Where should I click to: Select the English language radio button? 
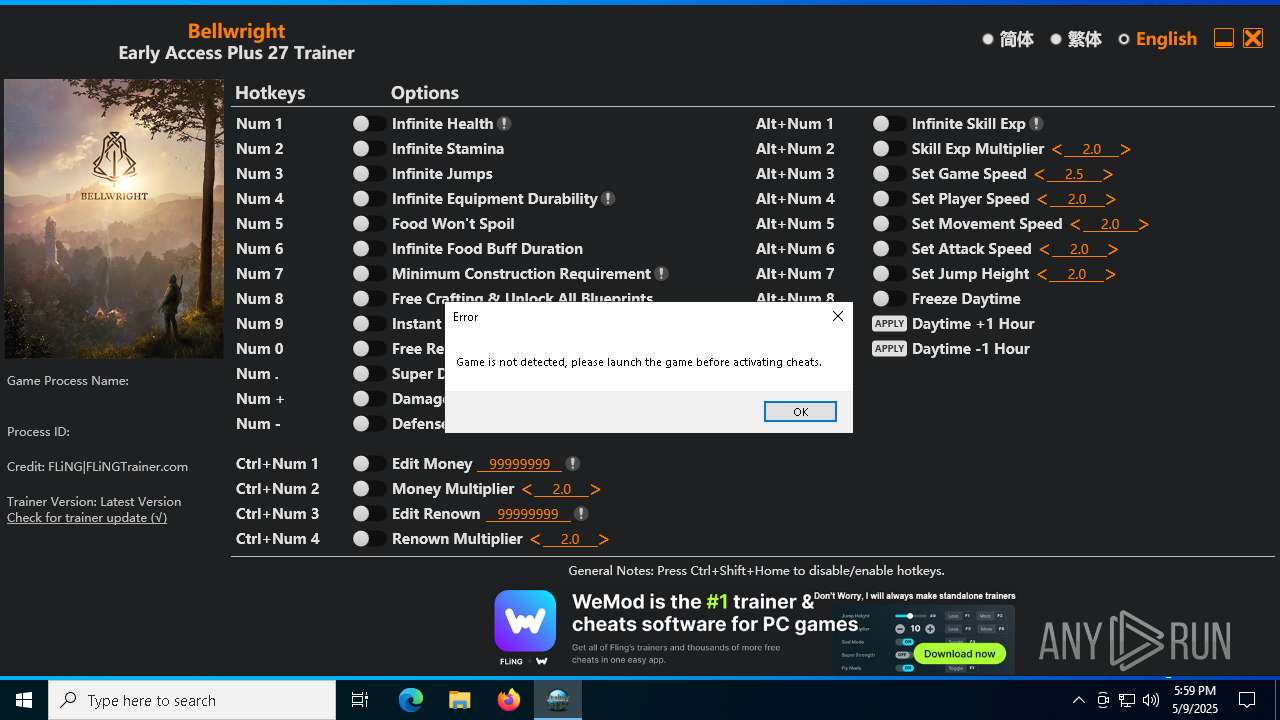(1124, 39)
